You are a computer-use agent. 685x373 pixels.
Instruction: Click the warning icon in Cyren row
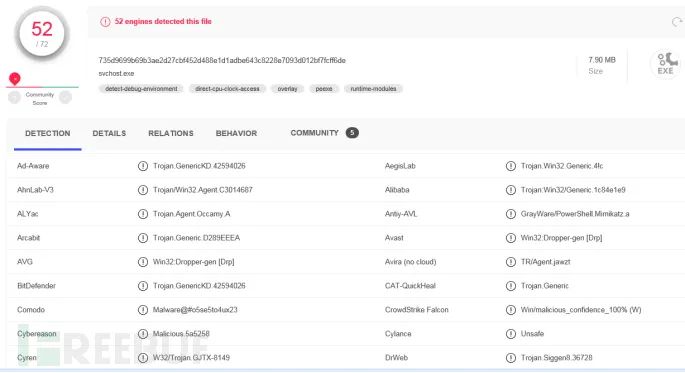pyautogui.click(x=143, y=358)
